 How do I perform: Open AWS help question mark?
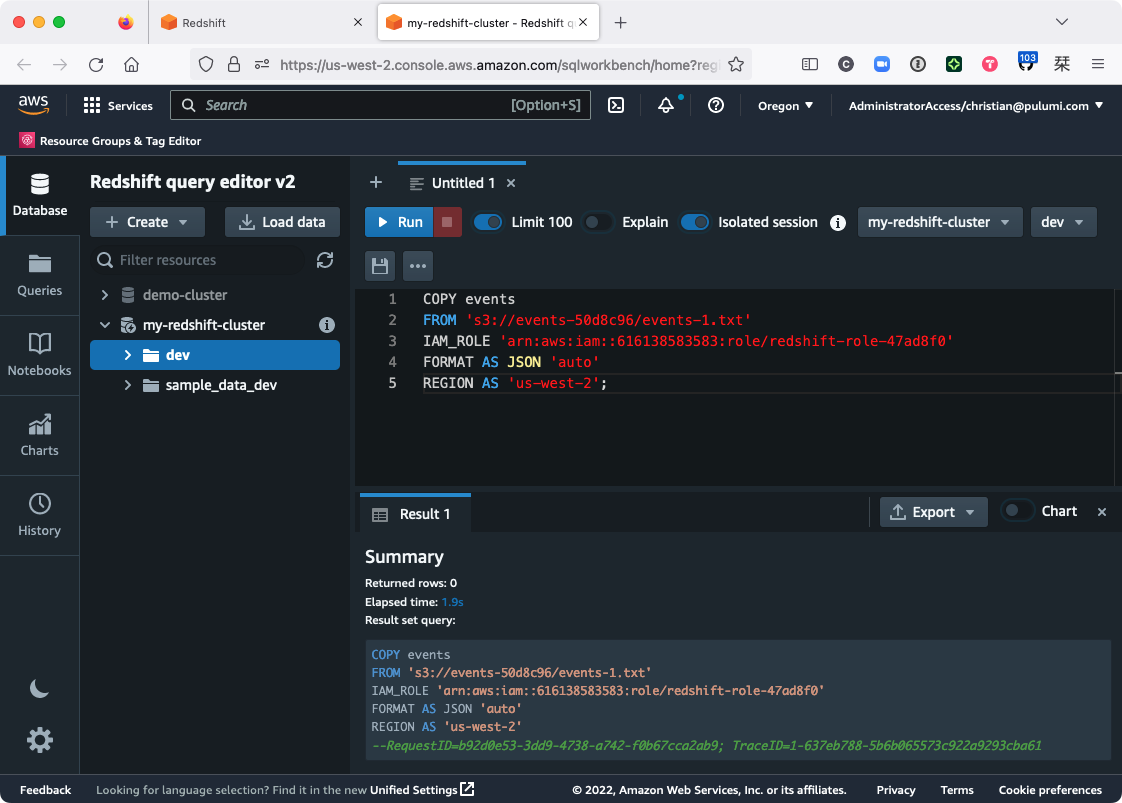click(x=716, y=105)
